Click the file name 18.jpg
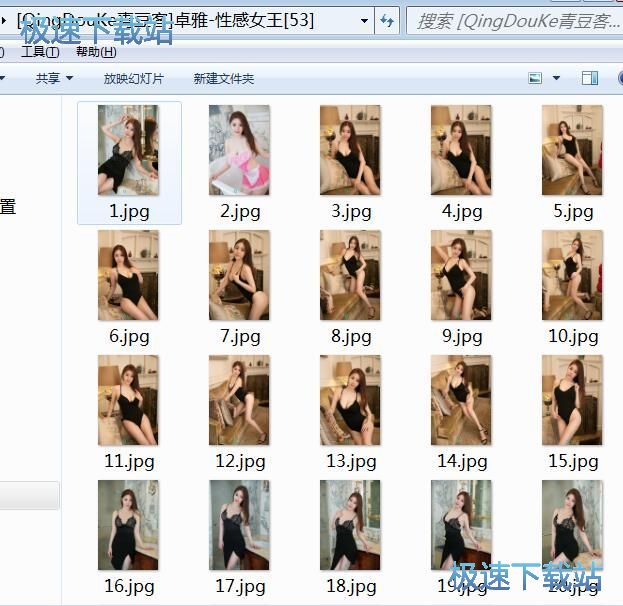 pos(351,587)
